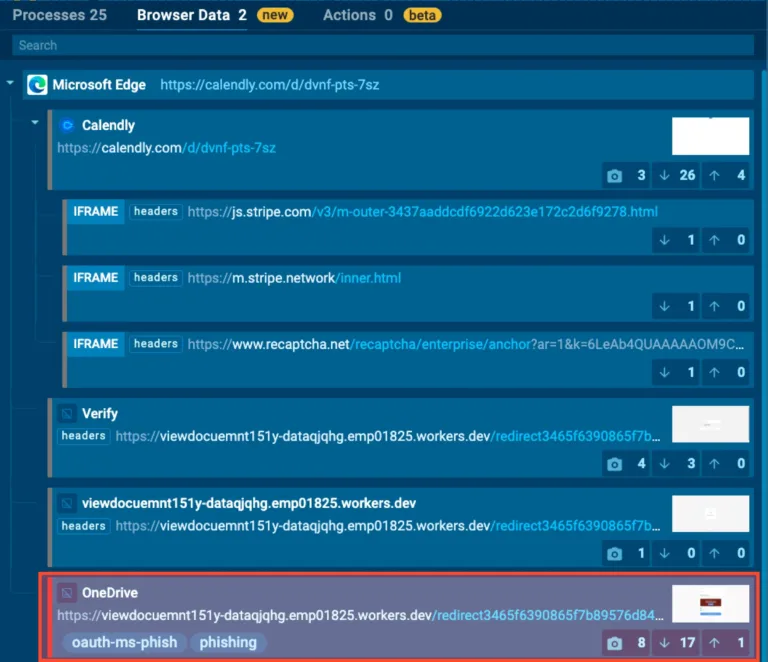Click the download arrow showing 26 for Calendly
Viewport: 768px width, 662px height.
point(665,175)
